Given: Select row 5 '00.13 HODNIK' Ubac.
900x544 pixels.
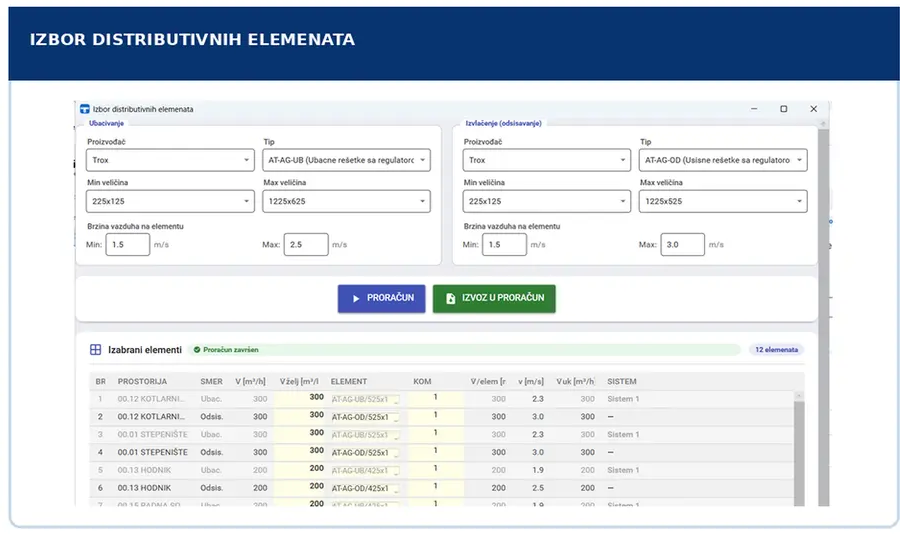Looking at the screenshot, I should [x=442, y=471].
